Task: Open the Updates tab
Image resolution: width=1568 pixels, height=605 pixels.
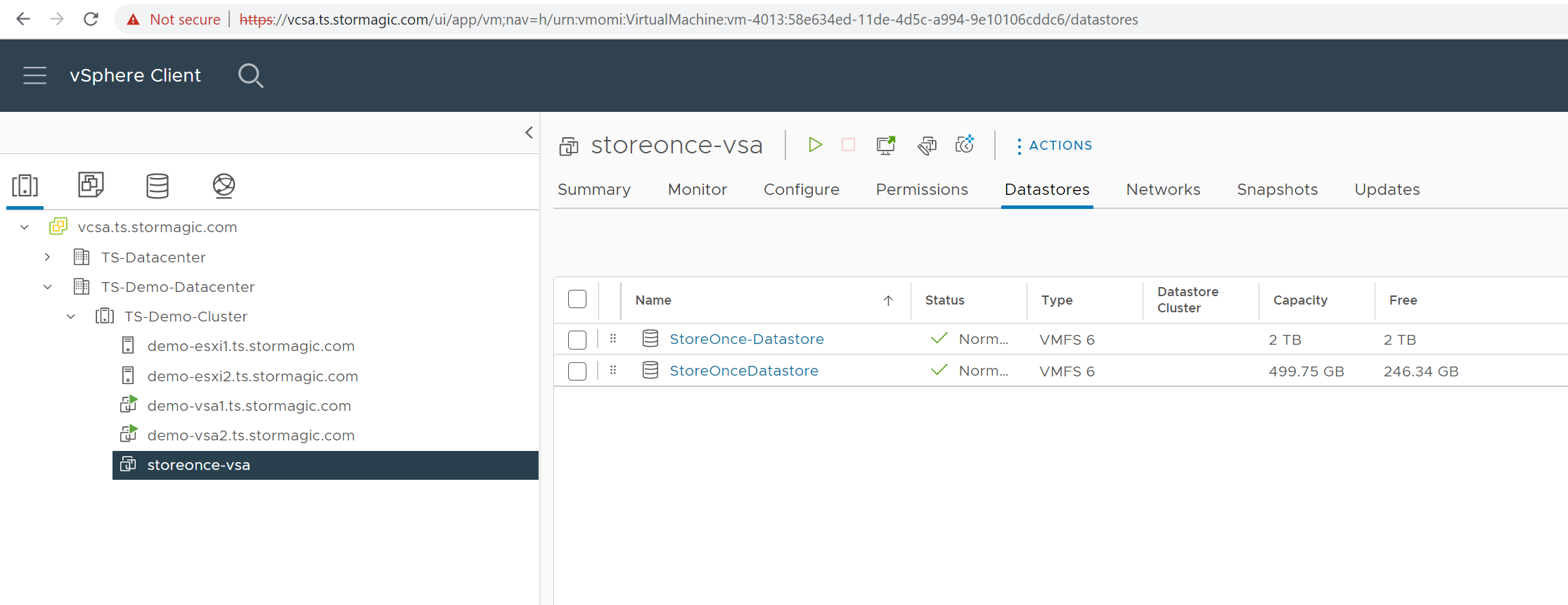Action: [x=1387, y=189]
